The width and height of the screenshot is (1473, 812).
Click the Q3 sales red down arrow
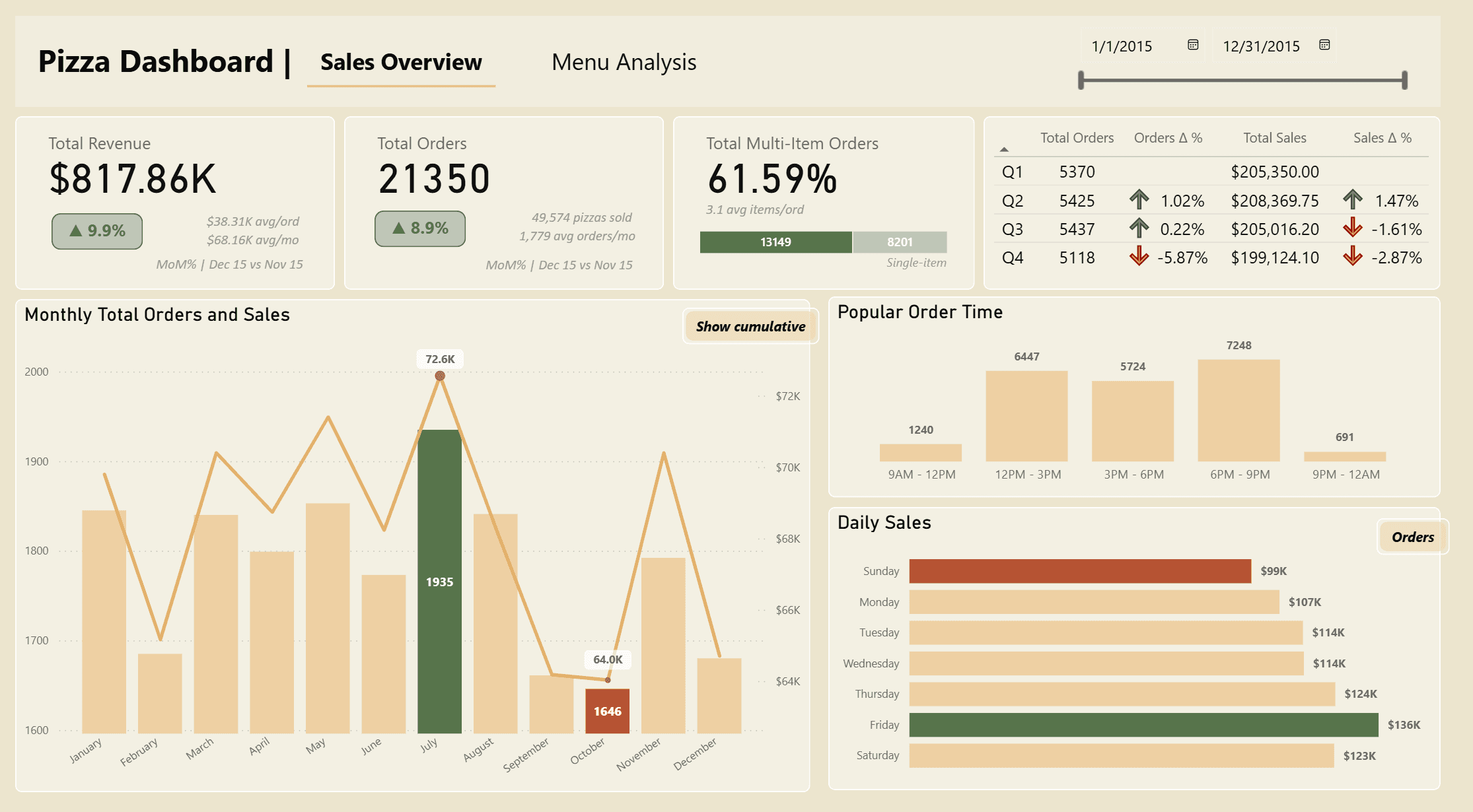pyautogui.click(x=1352, y=228)
